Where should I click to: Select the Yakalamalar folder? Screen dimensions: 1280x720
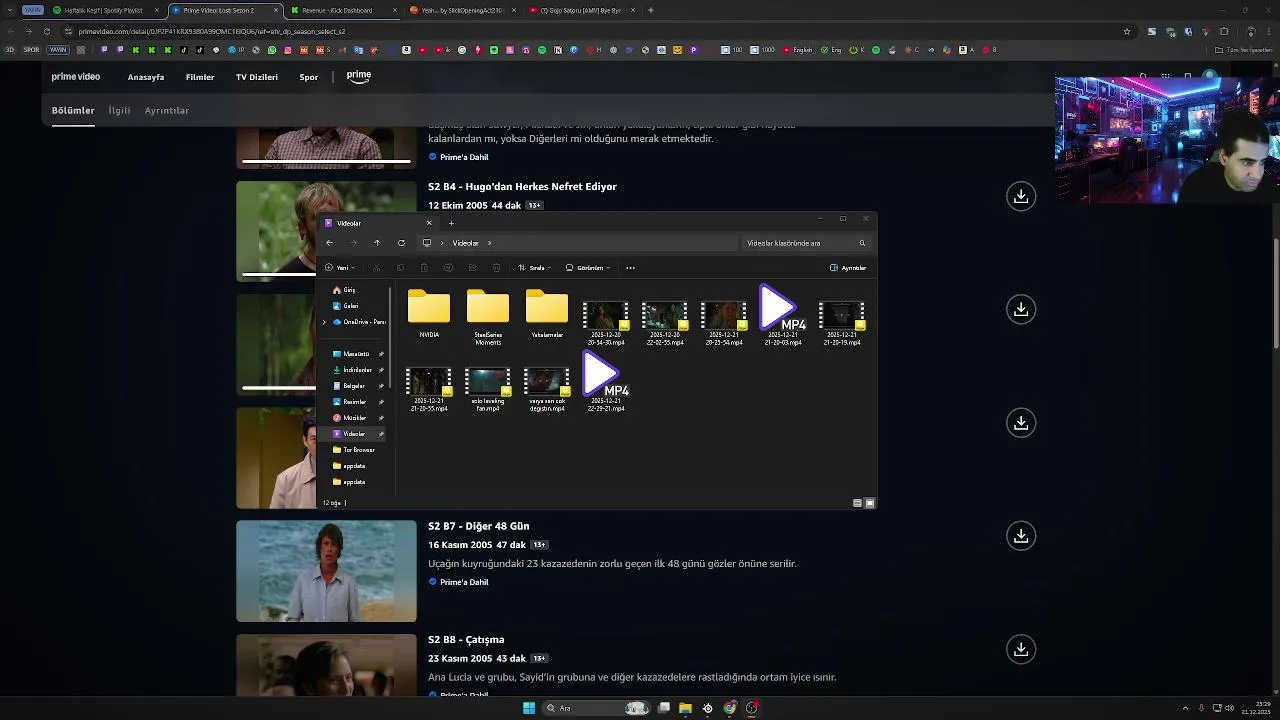547,314
